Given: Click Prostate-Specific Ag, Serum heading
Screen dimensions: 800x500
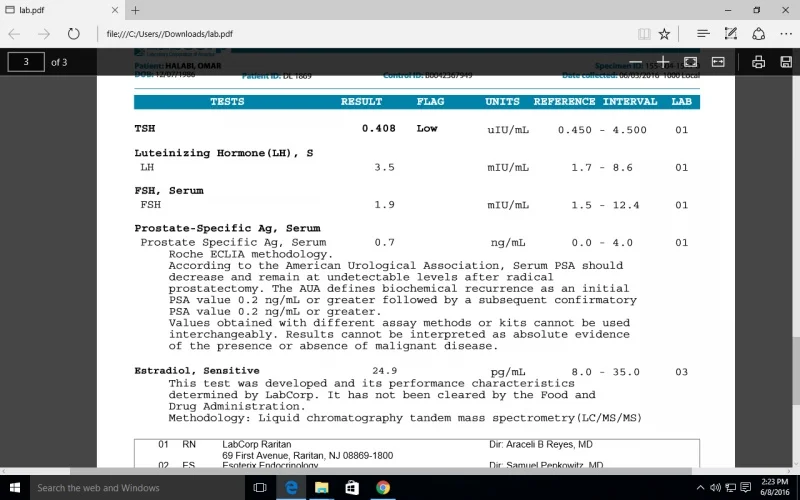Looking at the screenshot, I should tap(228, 228).
